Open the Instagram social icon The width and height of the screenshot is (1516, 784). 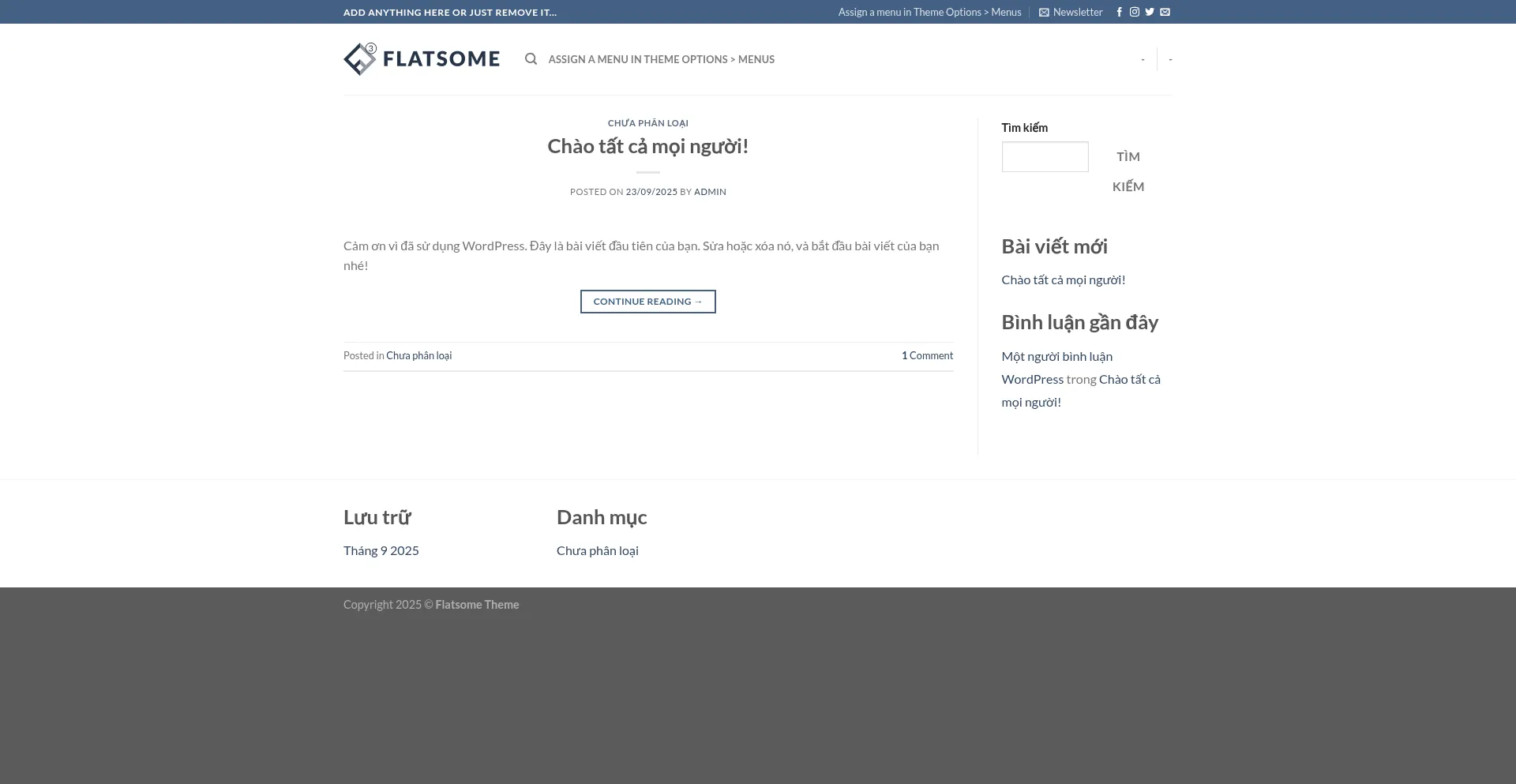(x=1134, y=12)
